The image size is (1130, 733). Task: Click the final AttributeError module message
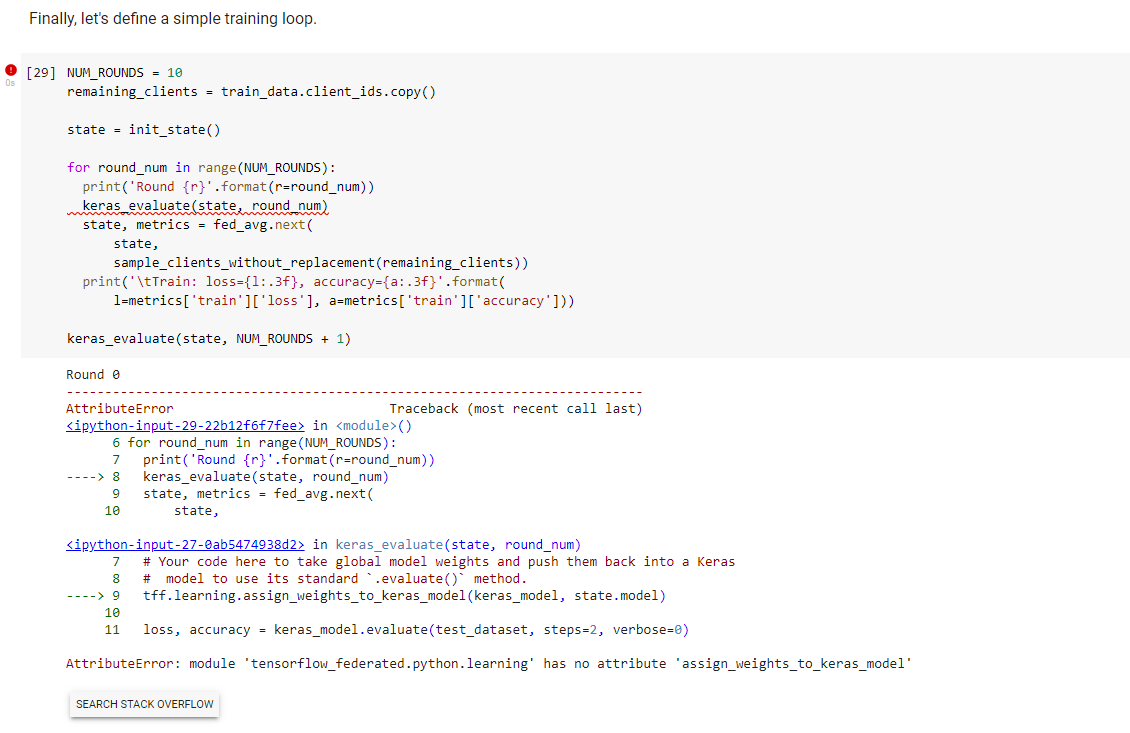[489, 664]
